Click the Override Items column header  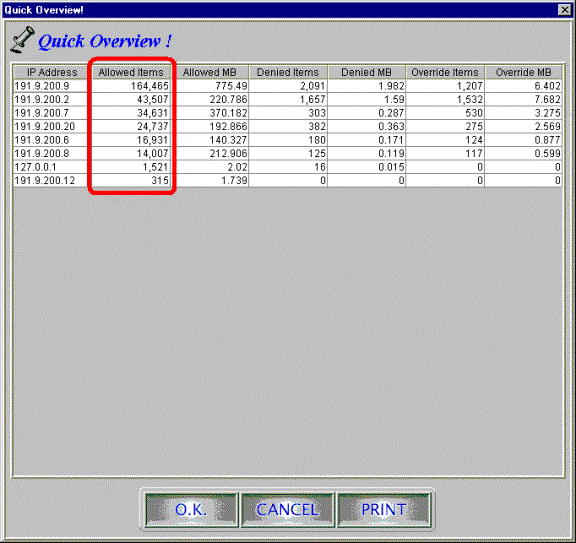pyautogui.click(x=445, y=72)
